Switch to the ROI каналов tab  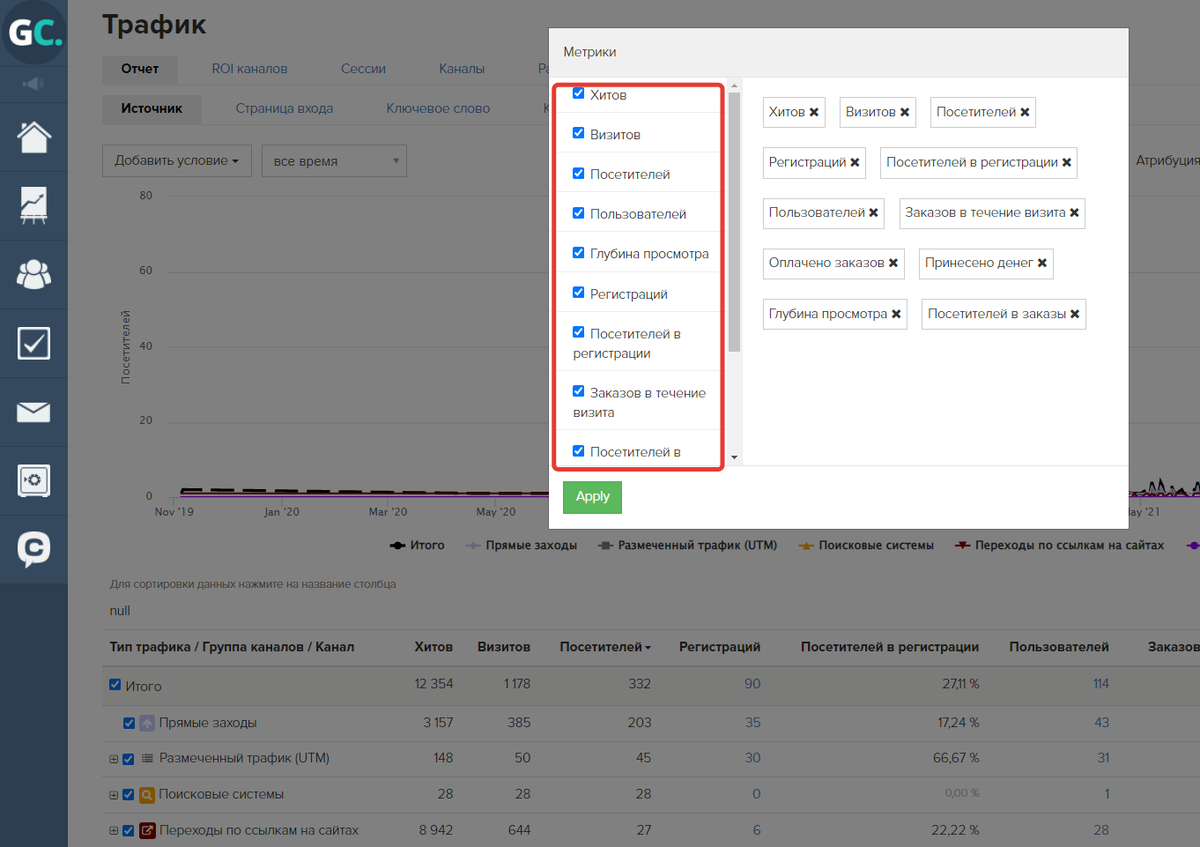pyautogui.click(x=249, y=69)
